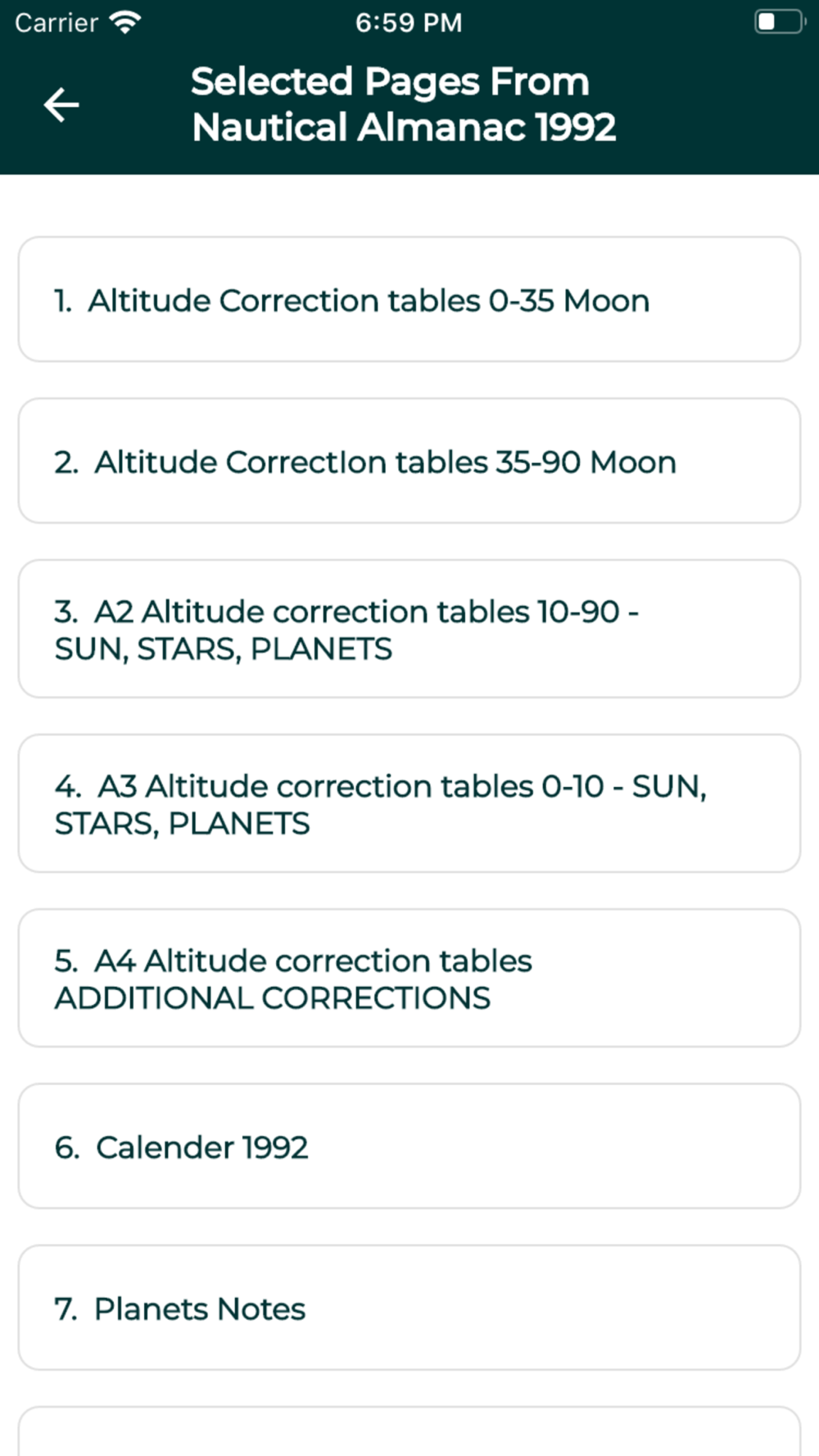819x1456 pixels.
Task: Tap the STARS, PLANETS line of item 4
Action: (x=182, y=824)
